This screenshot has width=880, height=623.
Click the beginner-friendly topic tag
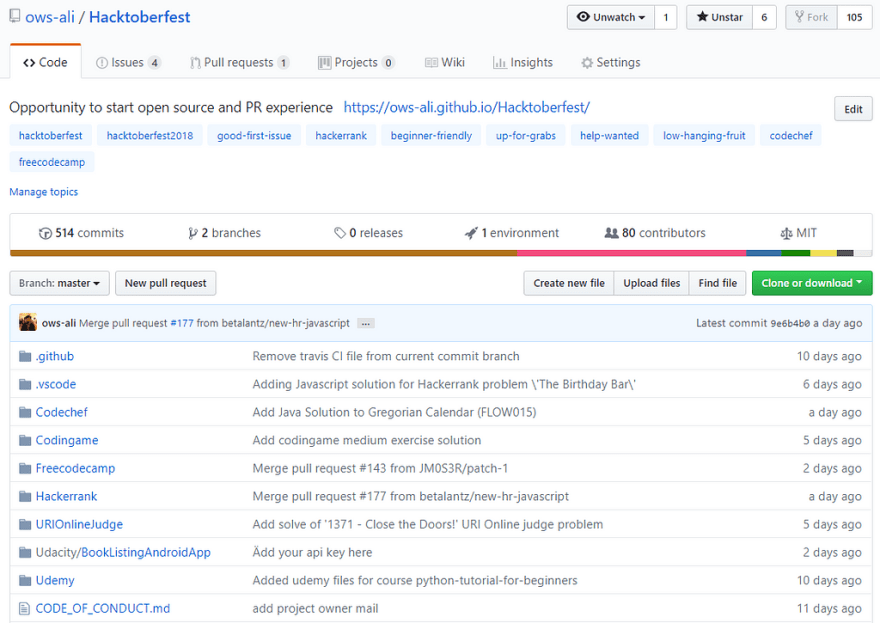click(431, 136)
